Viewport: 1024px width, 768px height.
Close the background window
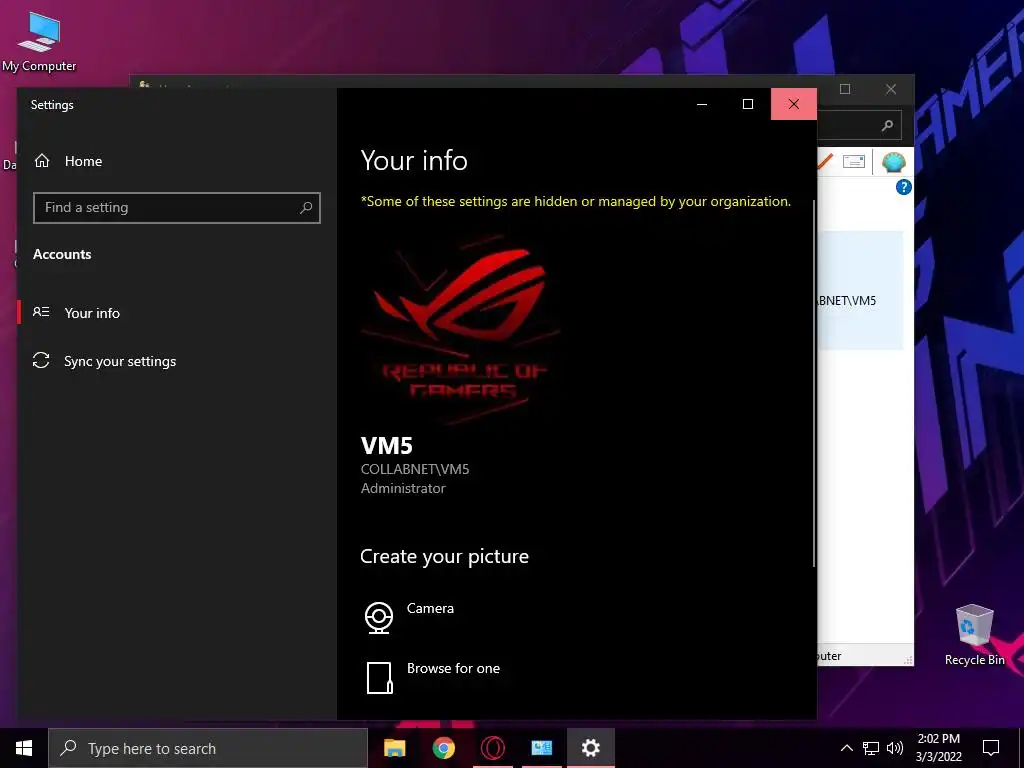(891, 89)
